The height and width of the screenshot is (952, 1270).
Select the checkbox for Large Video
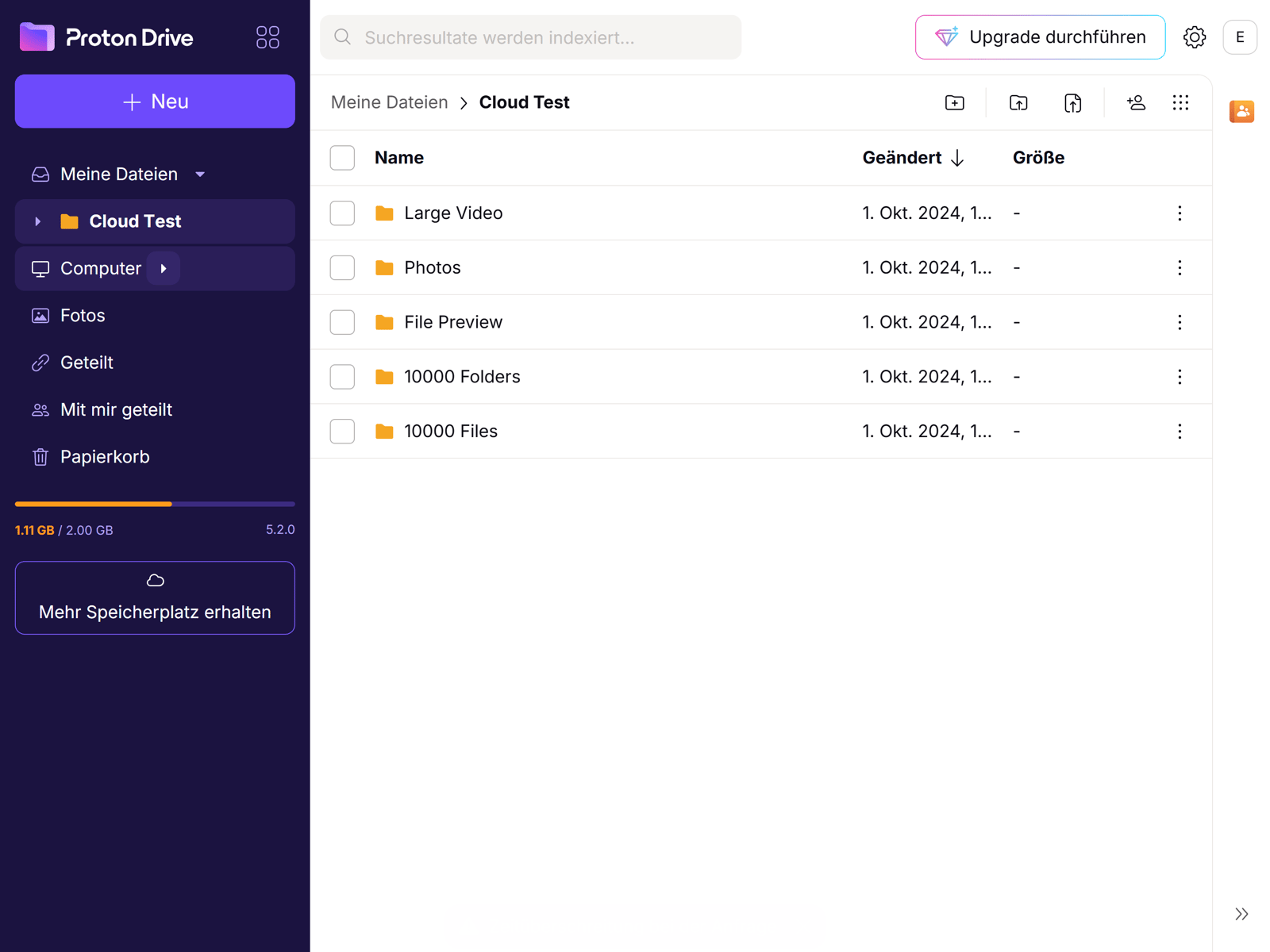click(342, 213)
